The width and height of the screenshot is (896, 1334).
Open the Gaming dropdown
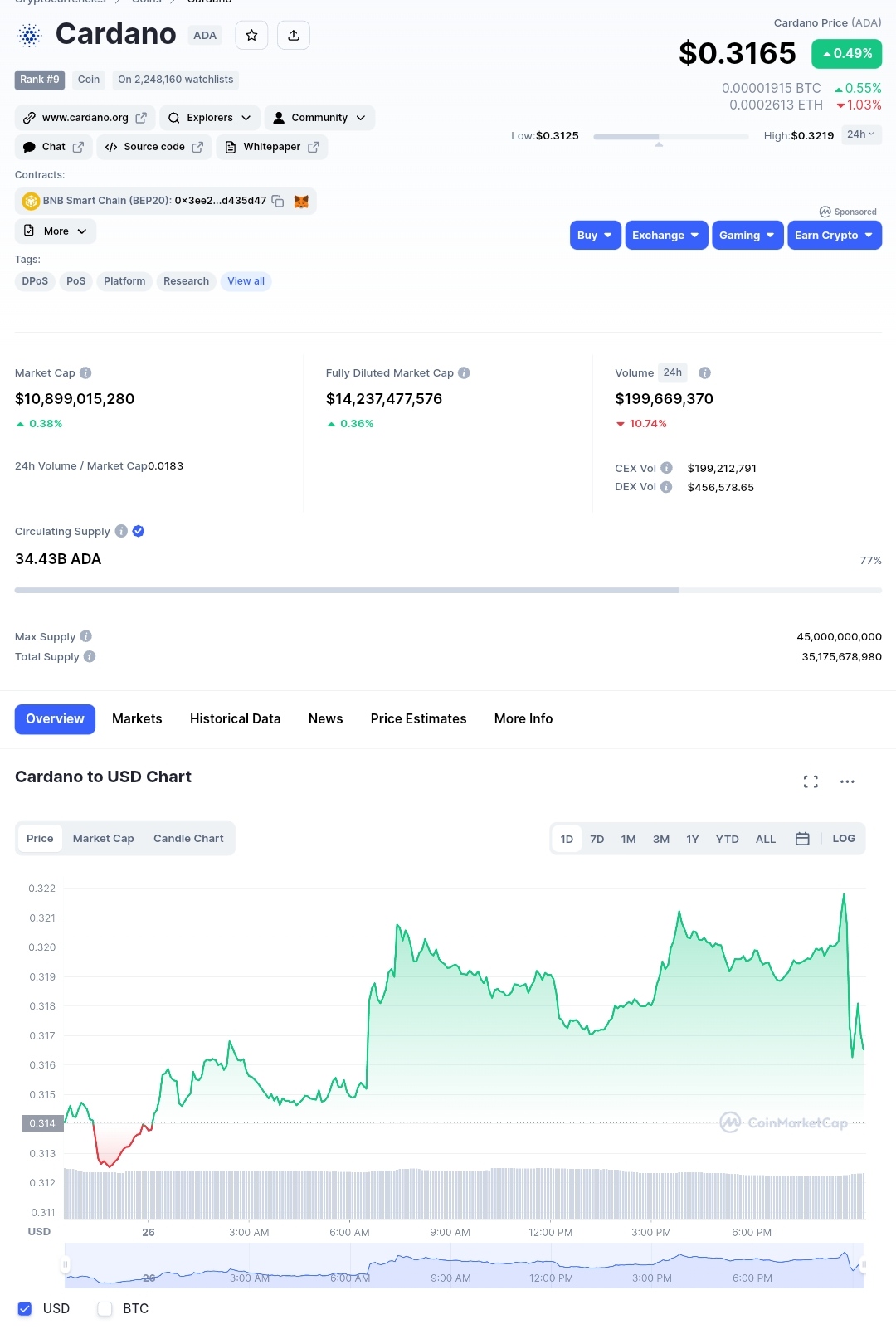coord(747,236)
